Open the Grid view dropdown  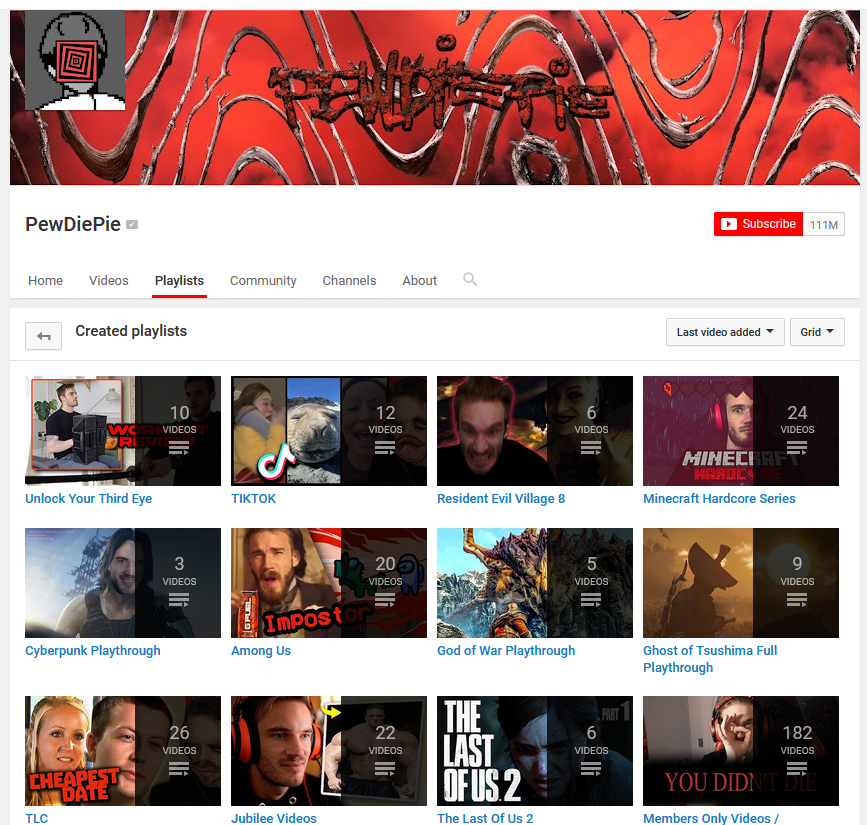point(816,331)
